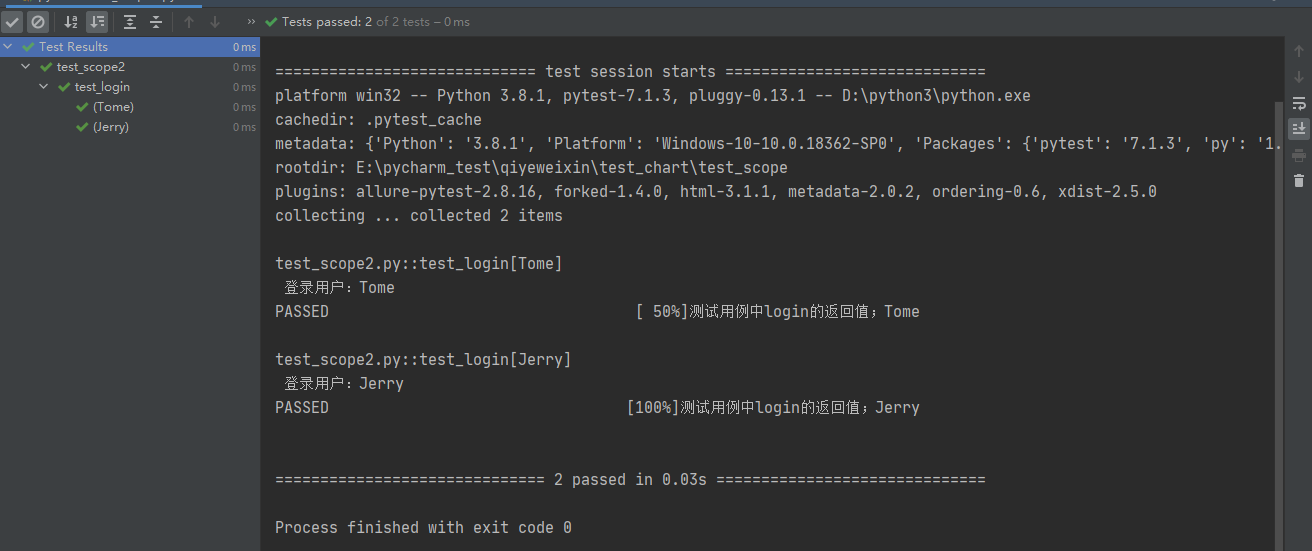This screenshot has width=1312, height=551.
Task: Toggle the Show Ignored tests filter
Action: 38,21
